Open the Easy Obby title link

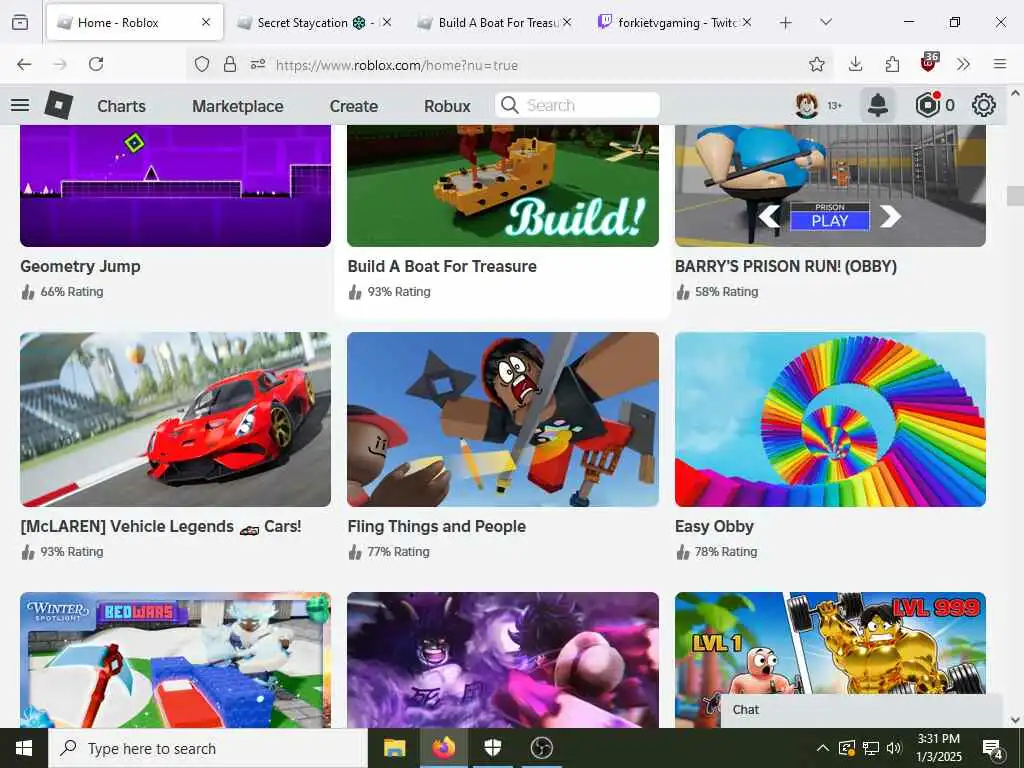714,526
